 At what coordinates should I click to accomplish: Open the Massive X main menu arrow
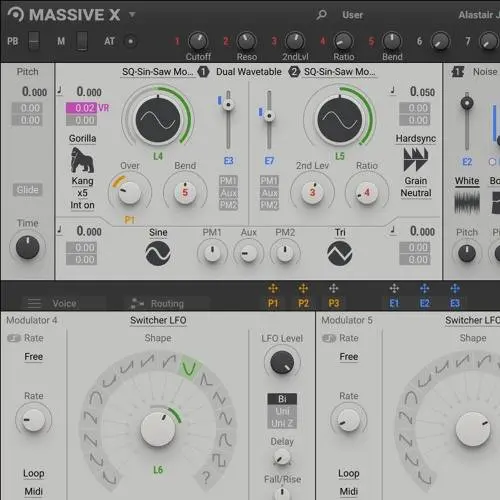(x=132, y=15)
